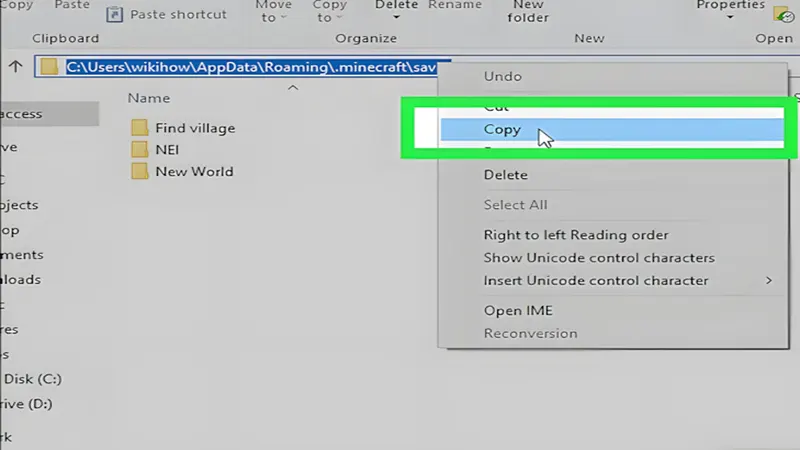
Task: Click the New folder button
Action: pyautogui.click(x=530, y=12)
